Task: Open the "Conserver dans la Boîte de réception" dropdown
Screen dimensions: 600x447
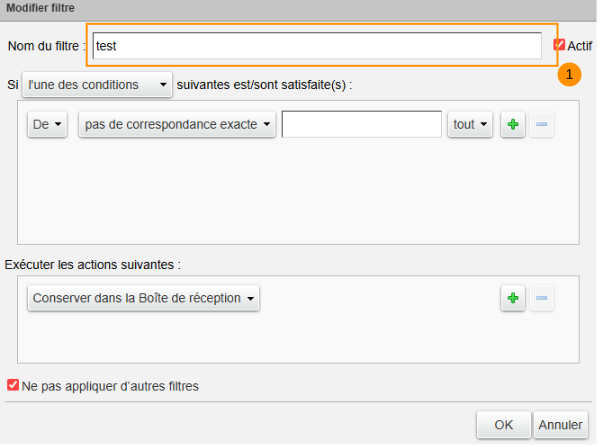Action: pyautogui.click(x=143, y=298)
